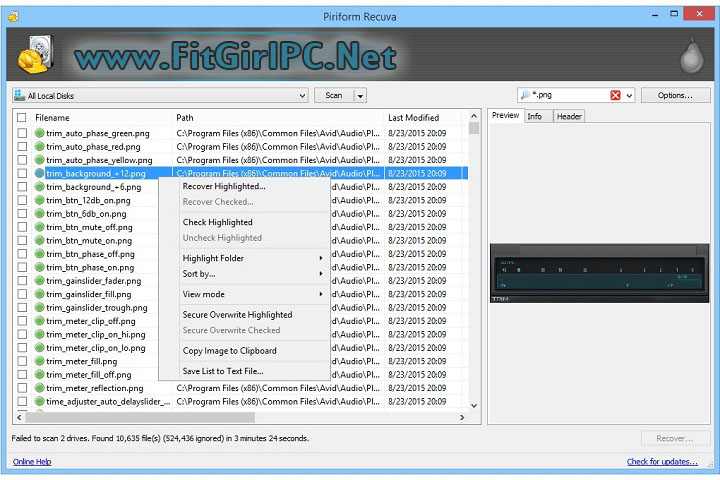Tick the checkbox beside trim_btn_mute_off.png
The image size is (720, 480).
pyautogui.click(x=22, y=227)
